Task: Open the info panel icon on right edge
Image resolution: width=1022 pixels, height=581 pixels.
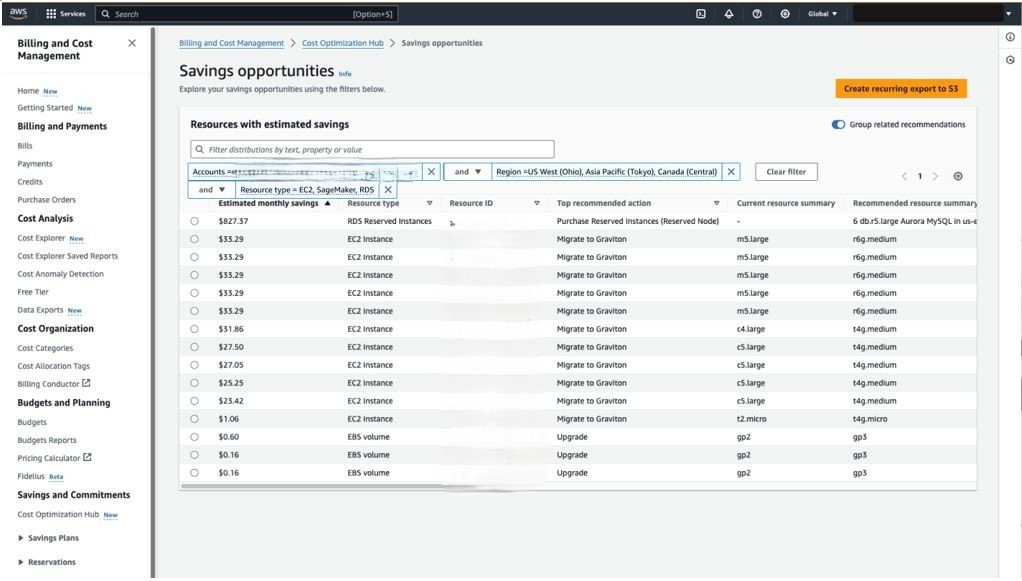Action: 1010,37
